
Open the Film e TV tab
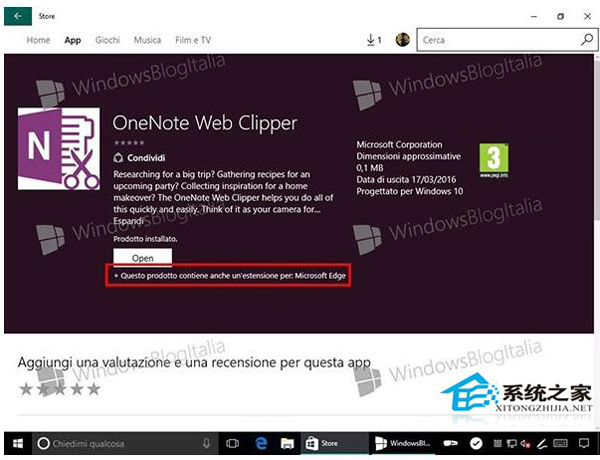[x=193, y=40]
